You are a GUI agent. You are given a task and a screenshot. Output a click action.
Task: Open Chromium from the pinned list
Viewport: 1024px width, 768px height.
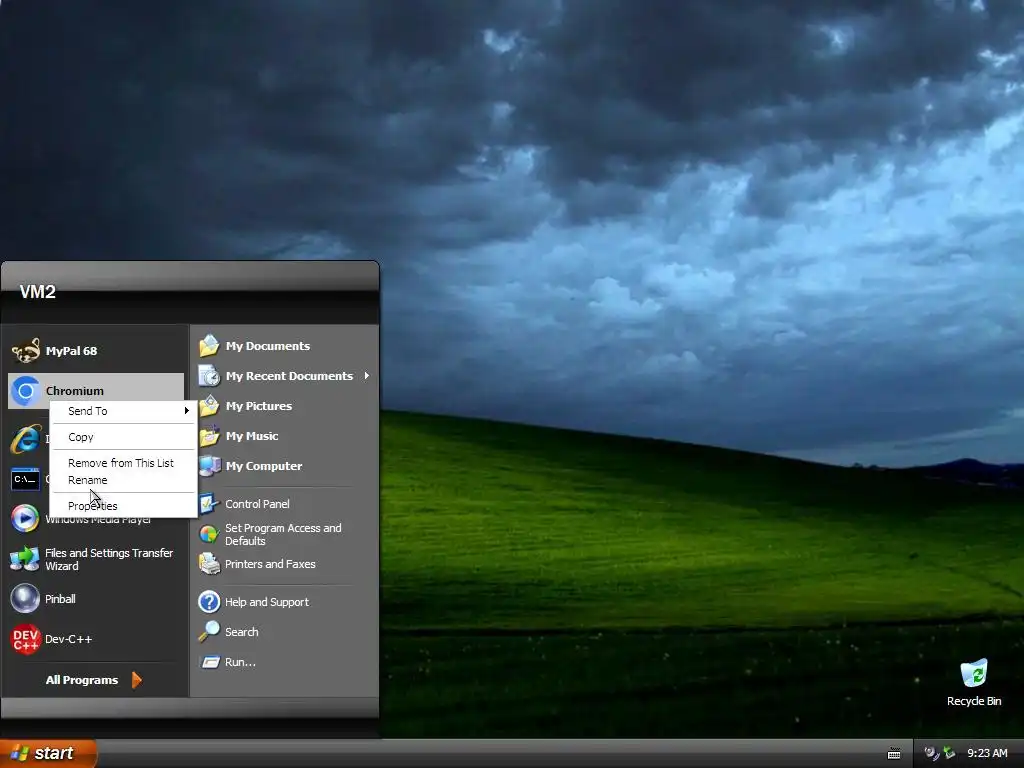(x=95, y=391)
